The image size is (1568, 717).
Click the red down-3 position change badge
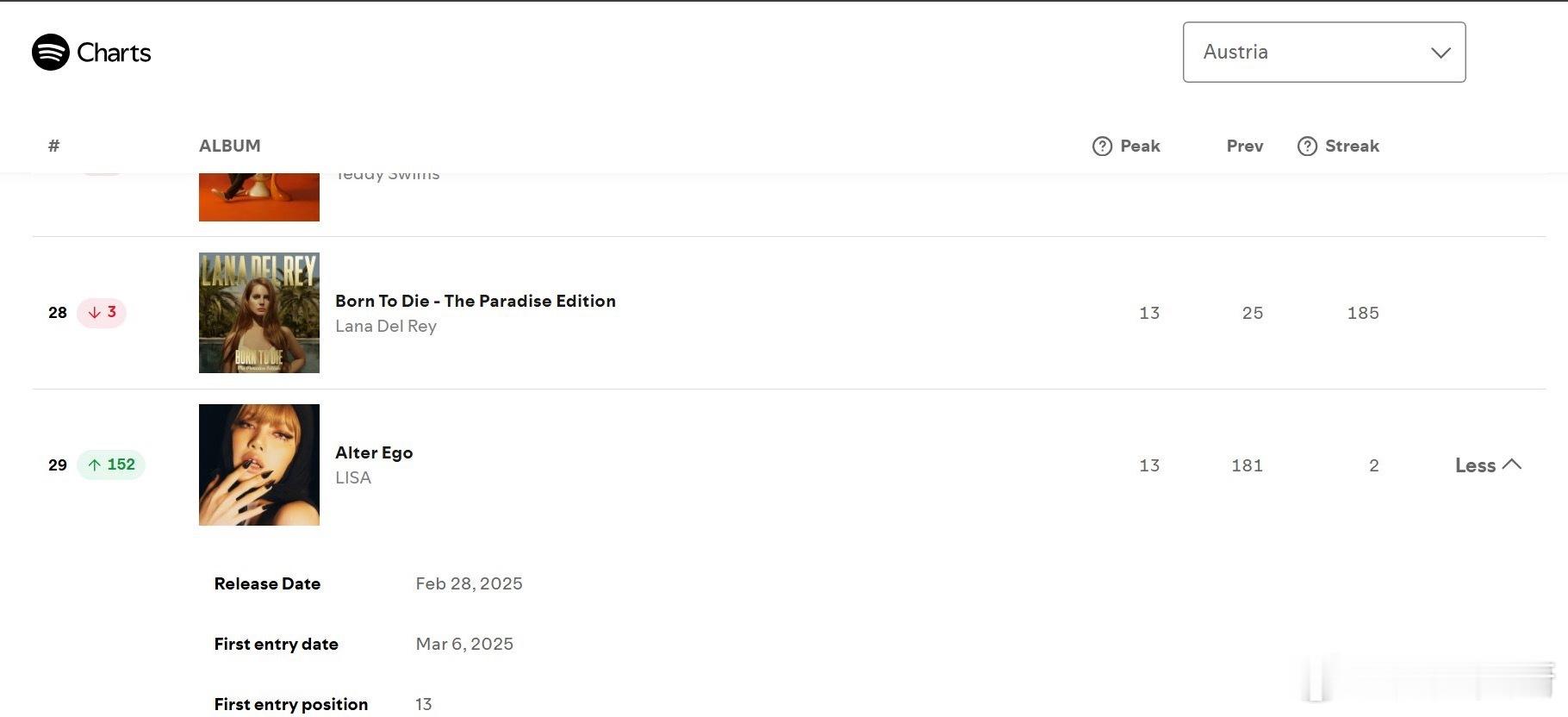point(102,312)
